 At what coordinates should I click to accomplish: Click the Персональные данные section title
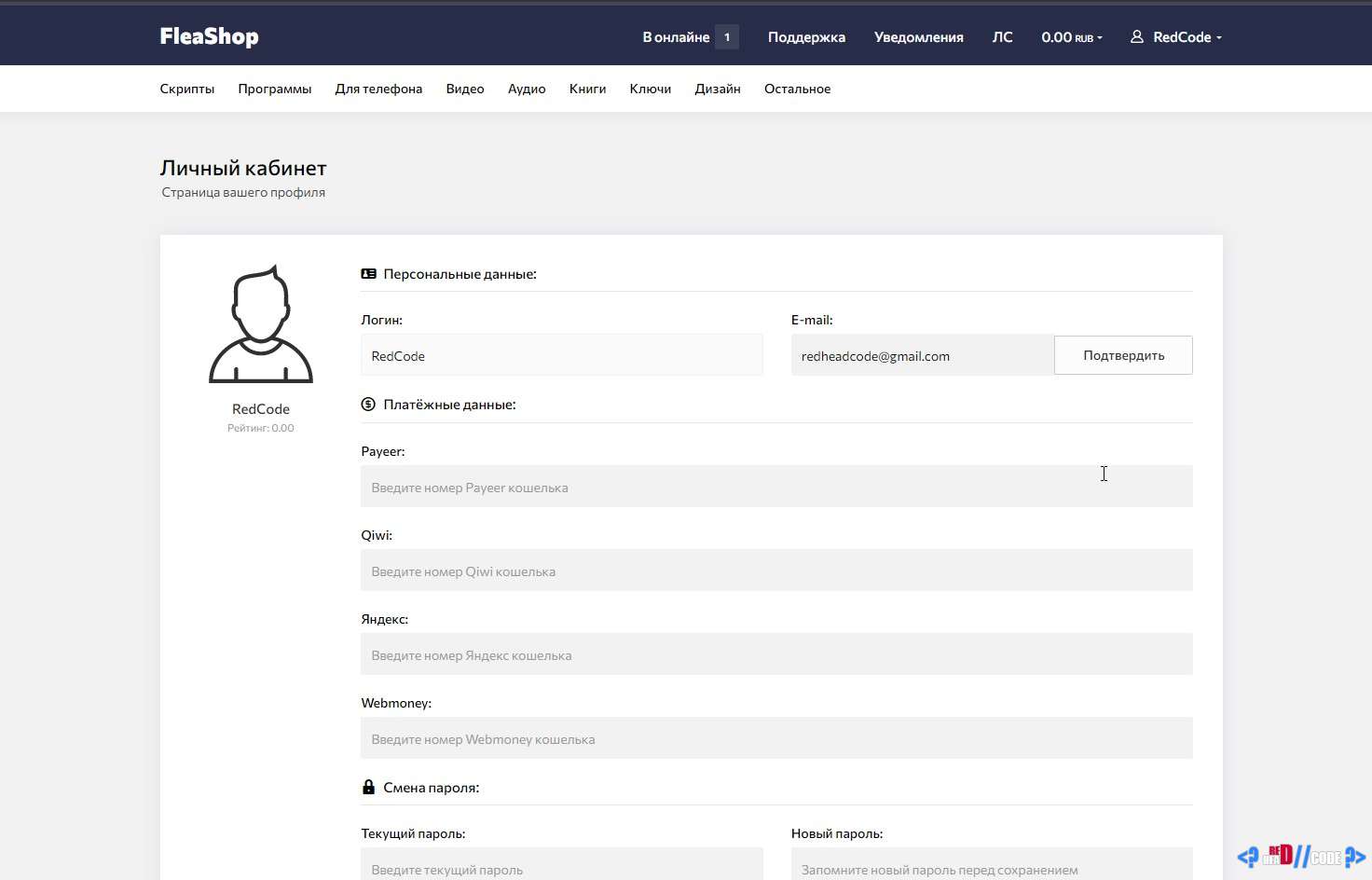pyautogui.click(x=460, y=274)
